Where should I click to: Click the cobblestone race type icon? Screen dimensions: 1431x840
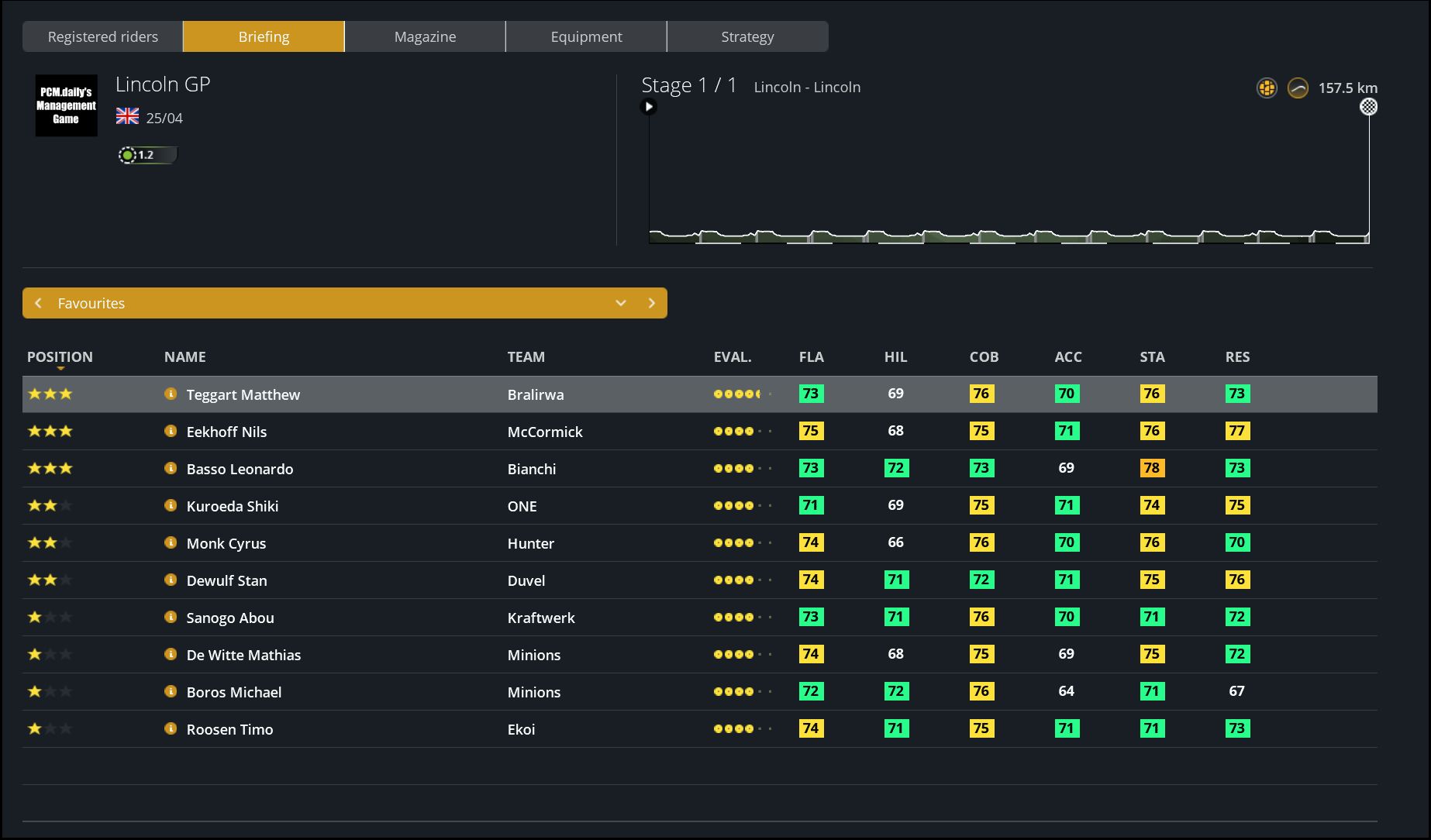tap(1267, 88)
